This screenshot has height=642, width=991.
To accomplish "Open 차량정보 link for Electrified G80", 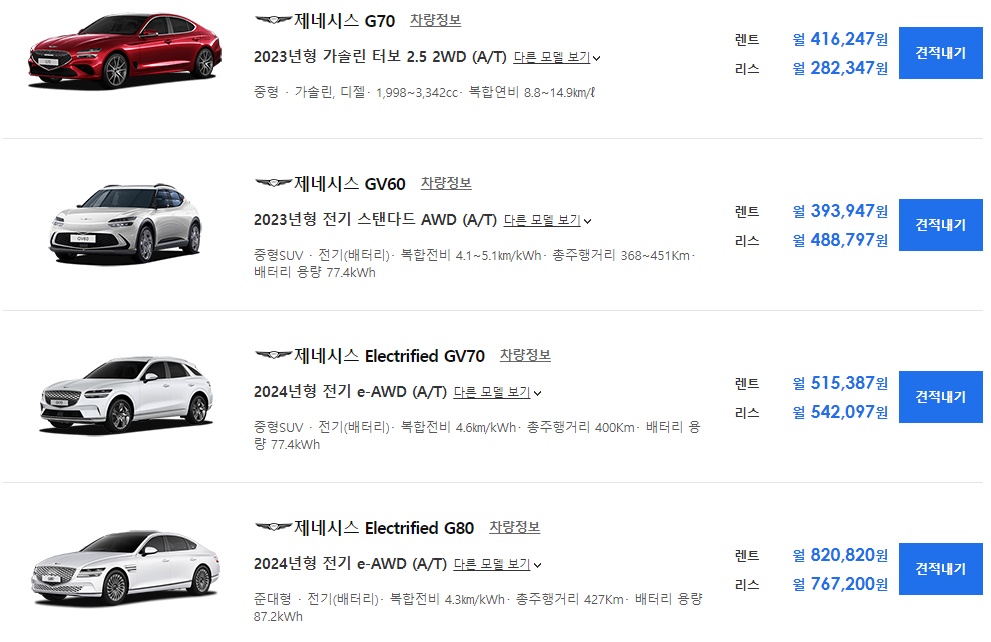I will [514, 527].
